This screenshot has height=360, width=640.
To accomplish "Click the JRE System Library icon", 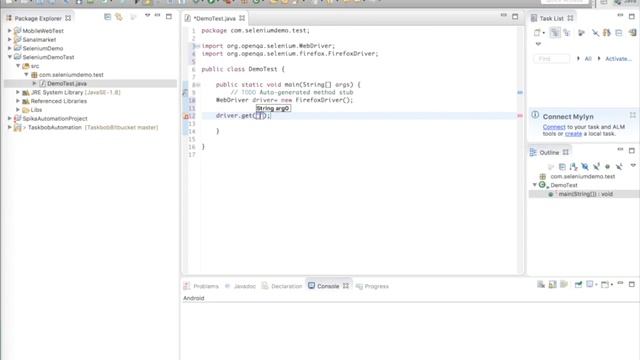I will [x=26, y=92].
